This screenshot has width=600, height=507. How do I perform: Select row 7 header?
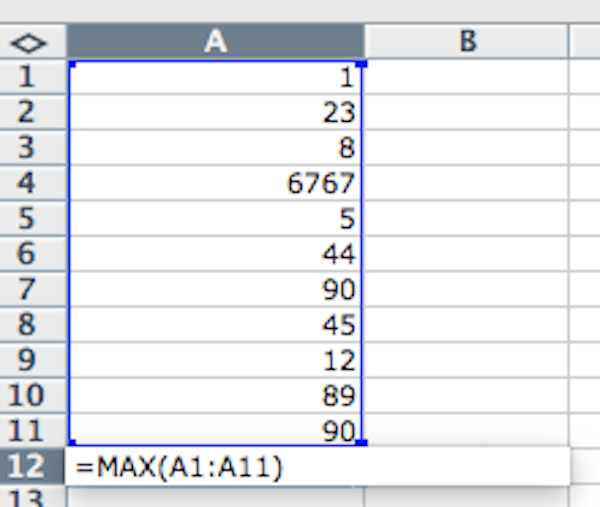(33, 289)
